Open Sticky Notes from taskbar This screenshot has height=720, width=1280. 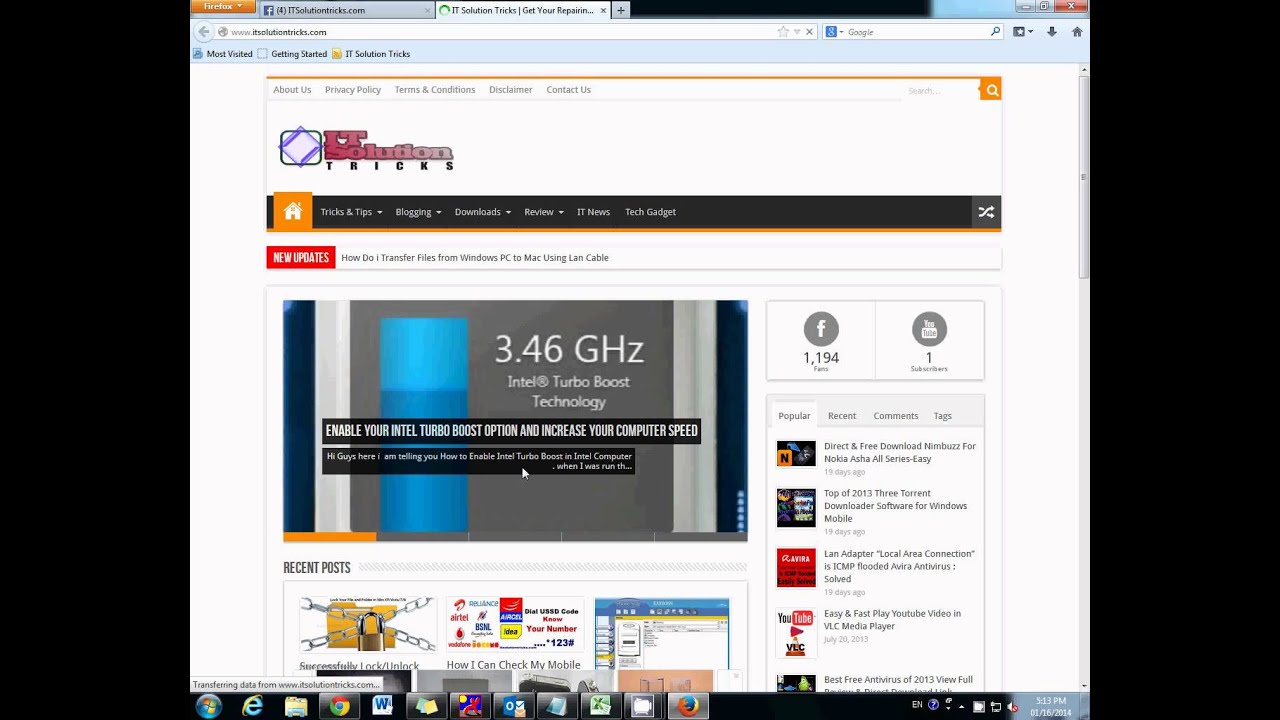(427, 706)
